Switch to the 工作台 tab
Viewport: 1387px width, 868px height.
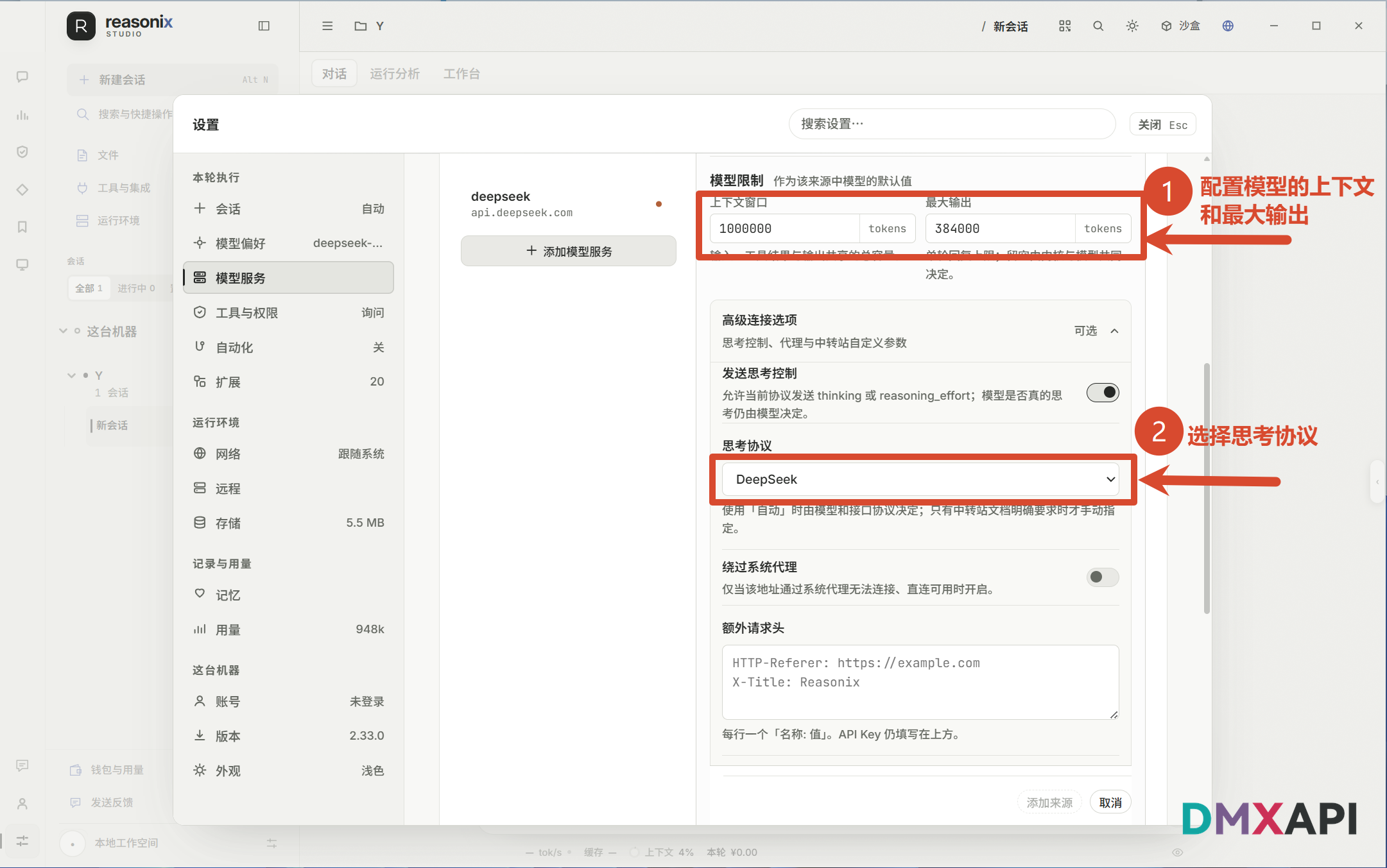tap(461, 74)
